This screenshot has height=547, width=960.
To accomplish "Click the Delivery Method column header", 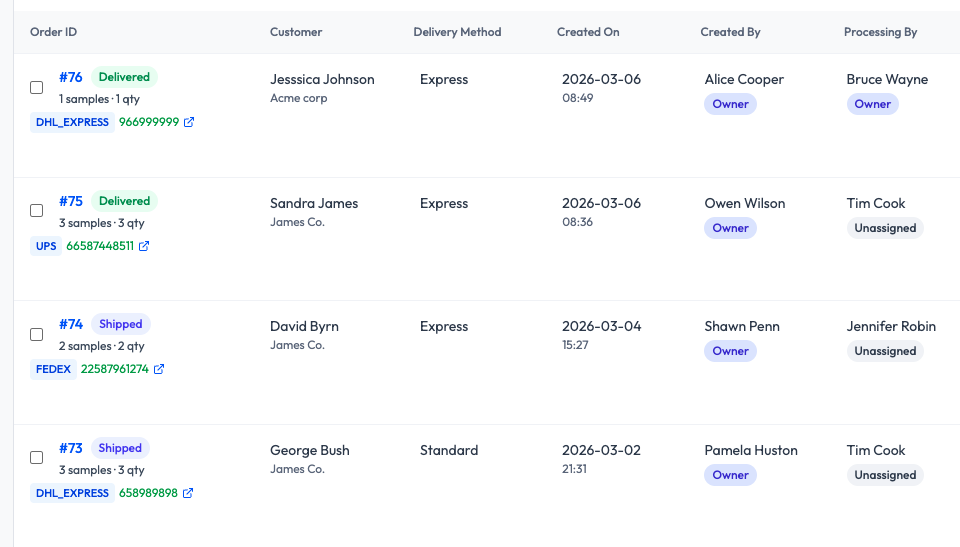I will coord(457,32).
